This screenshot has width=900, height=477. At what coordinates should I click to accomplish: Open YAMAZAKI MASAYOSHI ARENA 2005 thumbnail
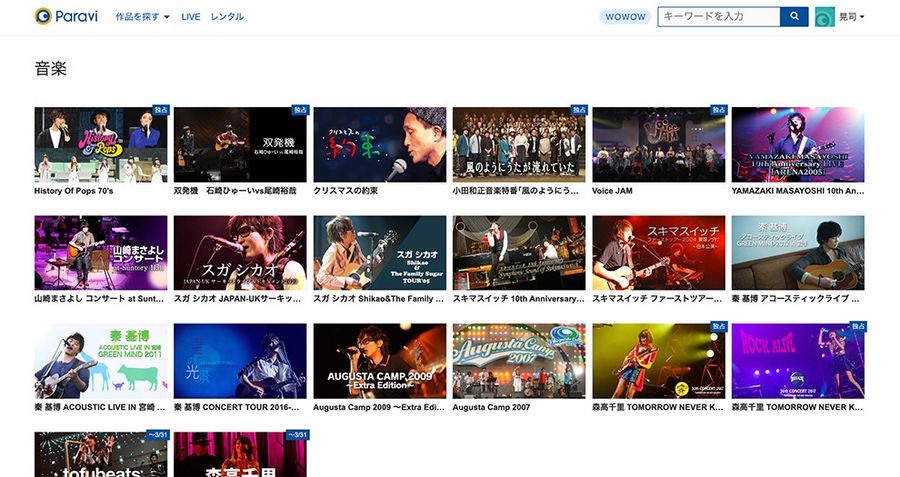click(x=798, y=145)
